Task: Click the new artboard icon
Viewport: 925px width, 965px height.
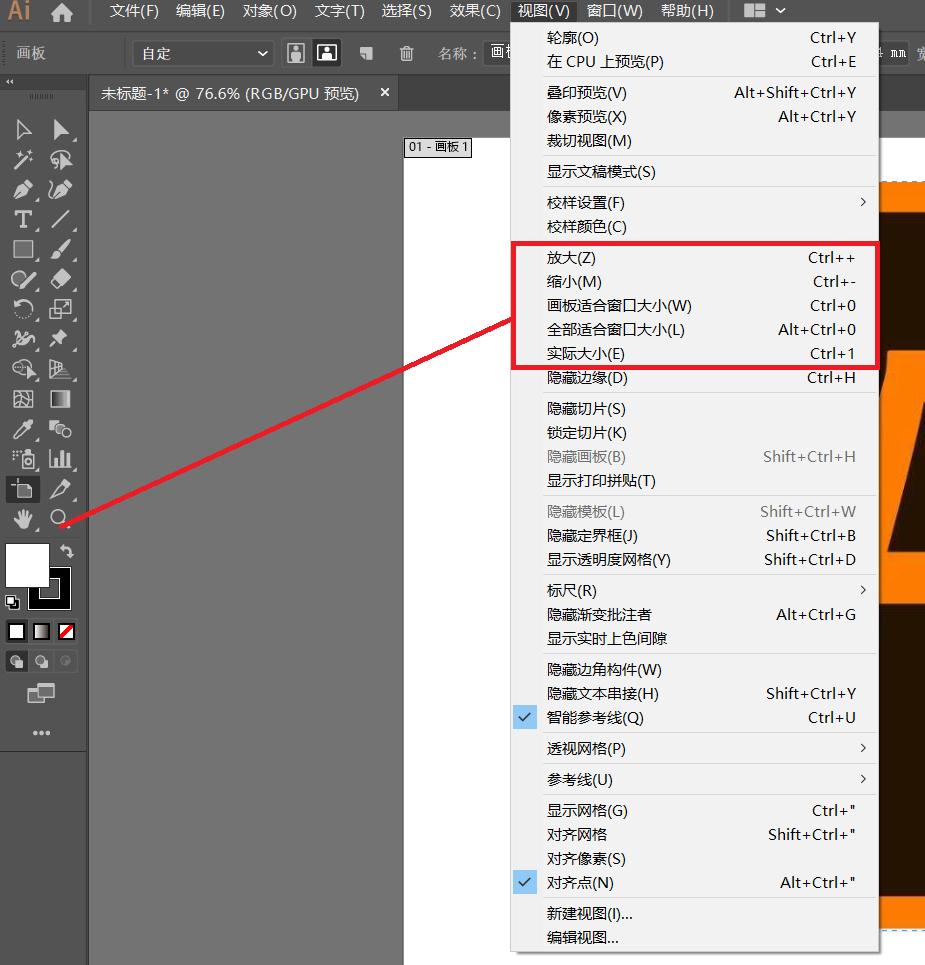Action: (x=367, y=54)
